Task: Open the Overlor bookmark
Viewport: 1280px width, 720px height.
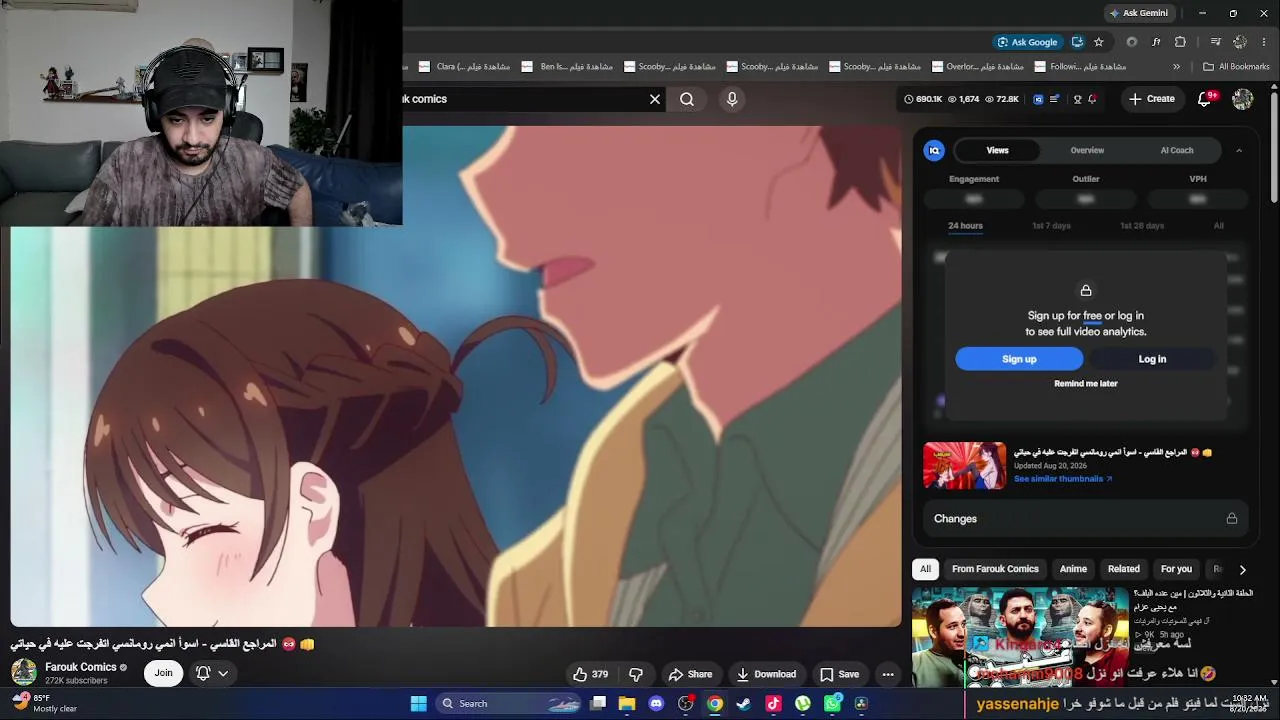Action: coord(977,67)
